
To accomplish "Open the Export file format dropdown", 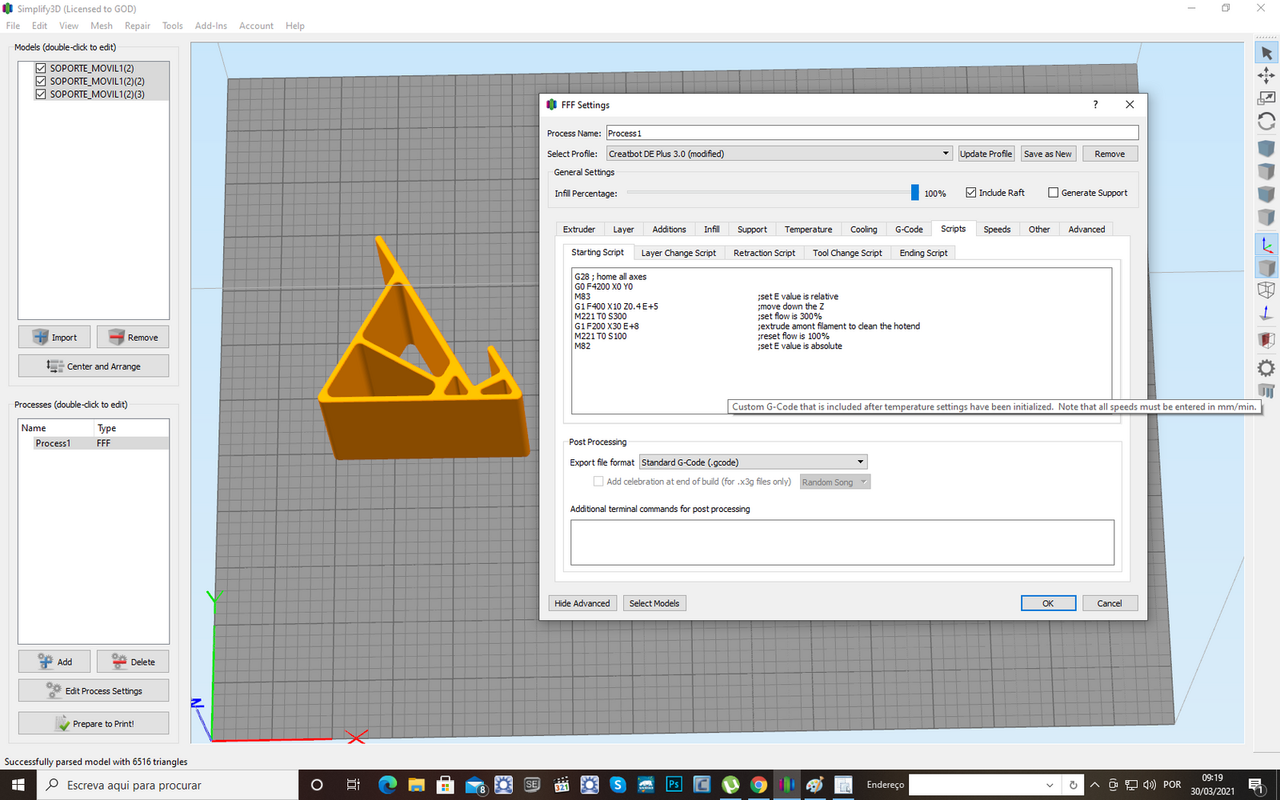I will click(x=753, y=462).
